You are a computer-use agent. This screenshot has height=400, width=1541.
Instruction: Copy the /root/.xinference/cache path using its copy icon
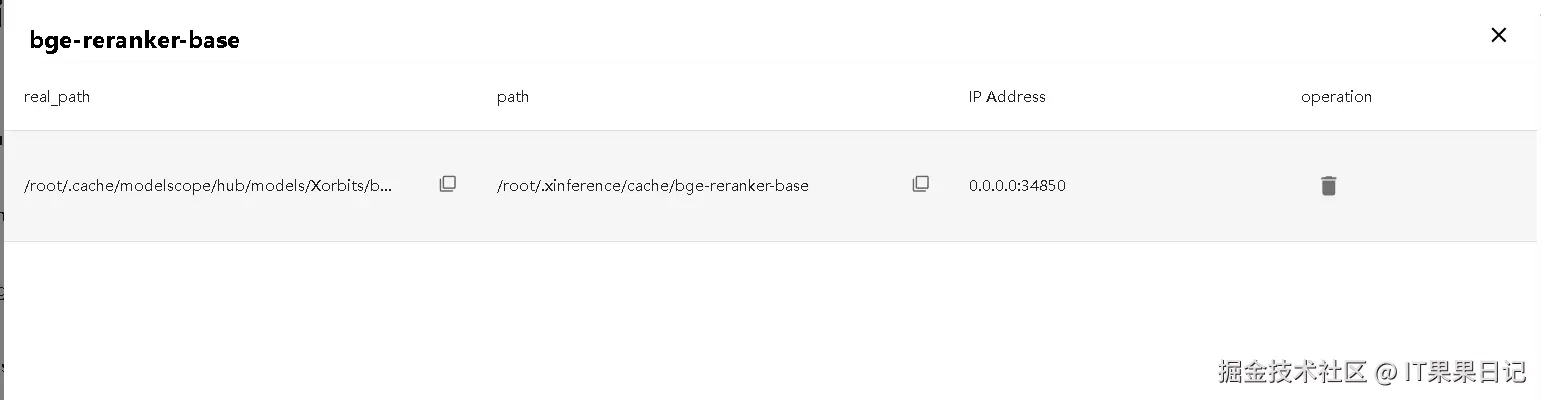pyautogui.click(x=921, y=184)
